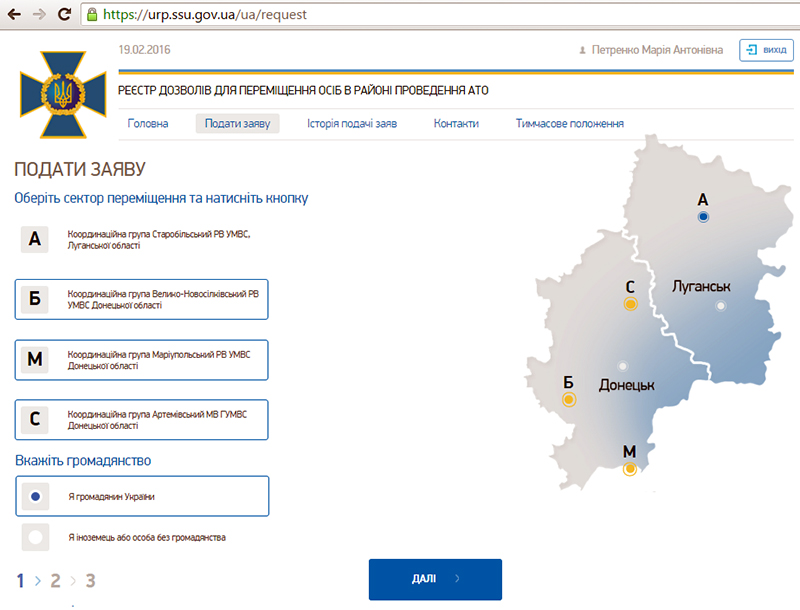Click the Оберіть сектор переміщення instruction text
This screenshot has width=800, height=610.
161,198
